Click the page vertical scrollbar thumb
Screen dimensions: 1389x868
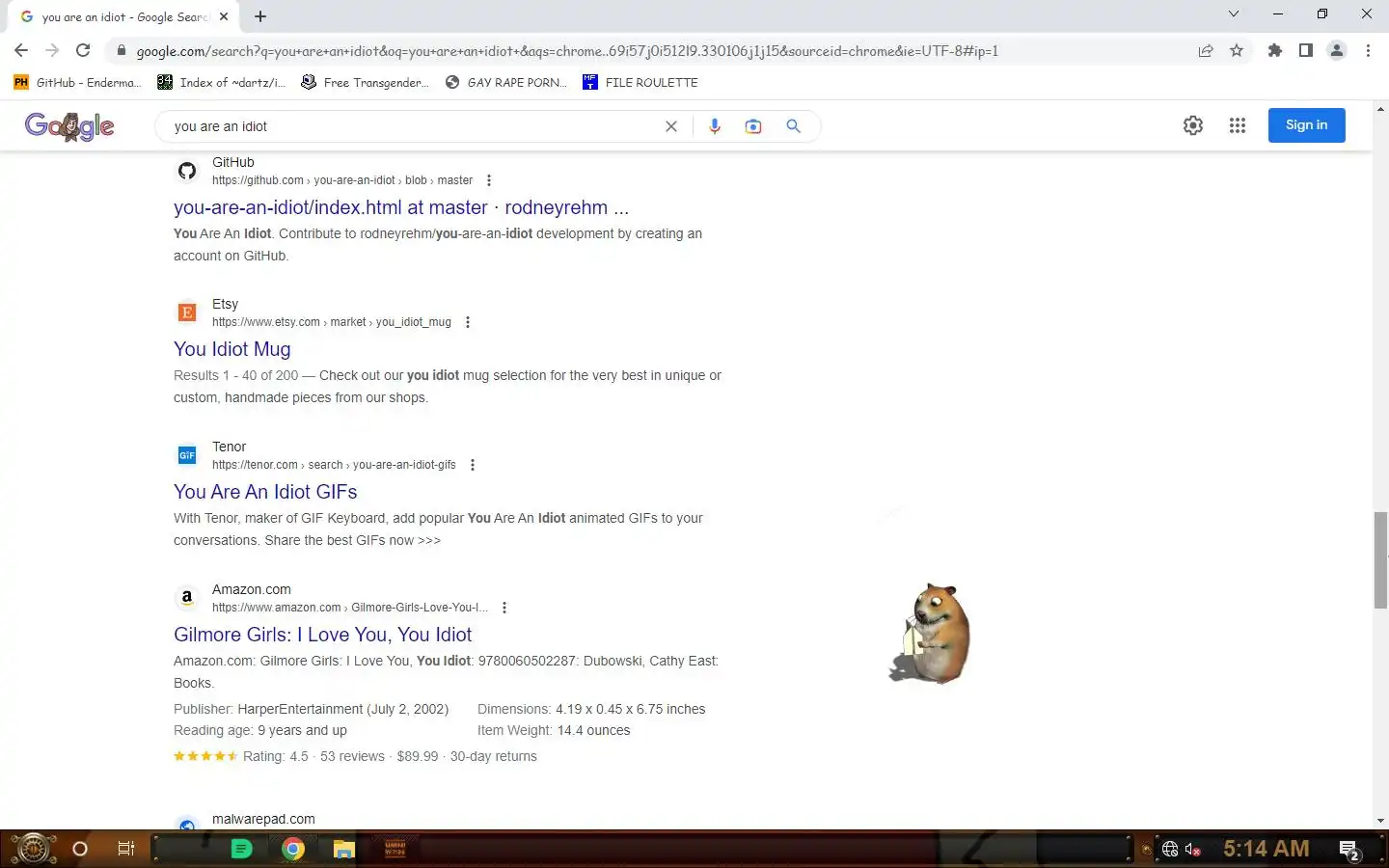(1380, 561)
